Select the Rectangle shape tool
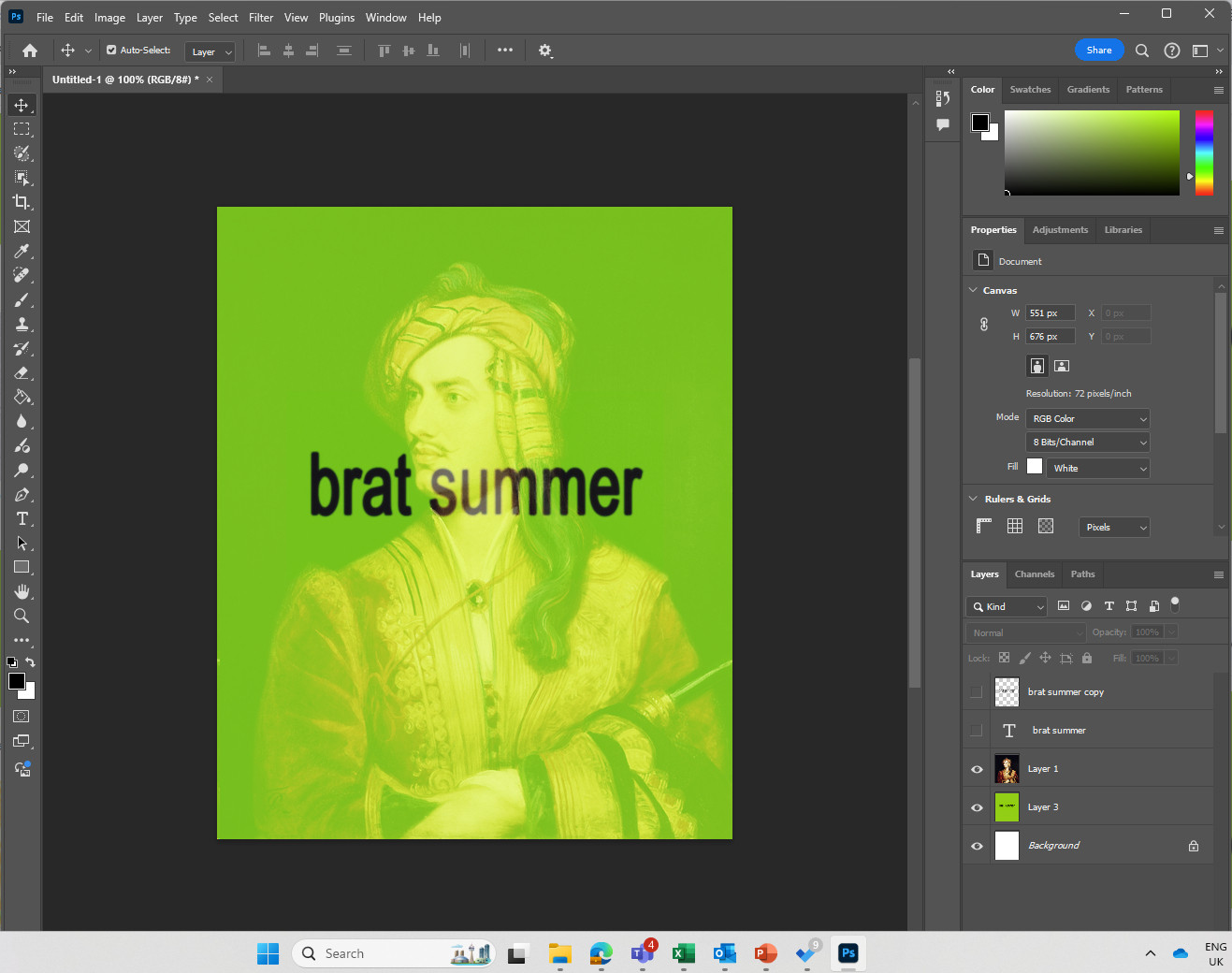Image resolution: width=1232 pixels, height=973 pixels. pyautogui.click(x=22, y=567)
